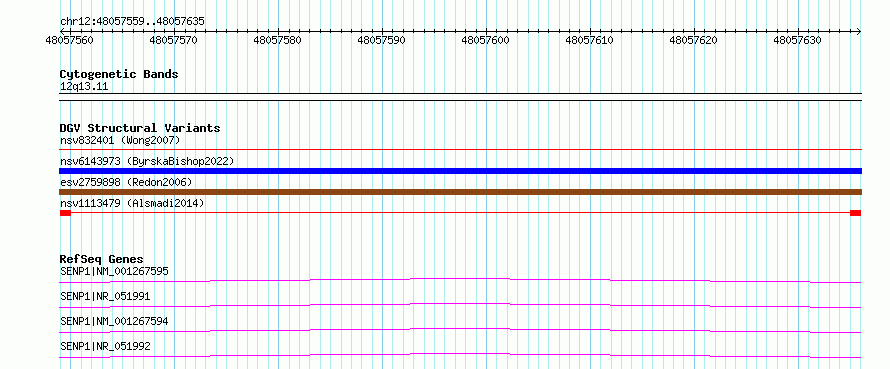Click the magenta SENP1|NM_001267595 intron line
The height and width of the screenshot is (369, 890).
[x=460, y=279]
